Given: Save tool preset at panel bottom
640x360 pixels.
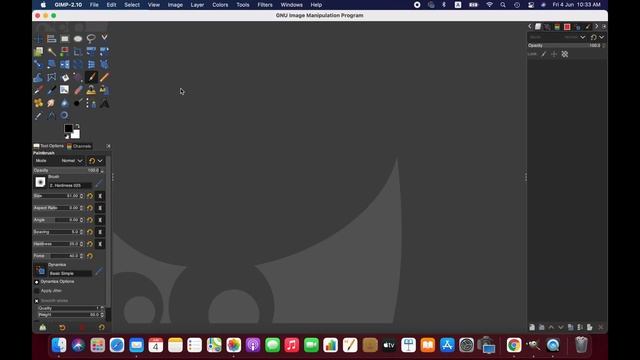Looking at the screenshot, I should click(42, 327).
